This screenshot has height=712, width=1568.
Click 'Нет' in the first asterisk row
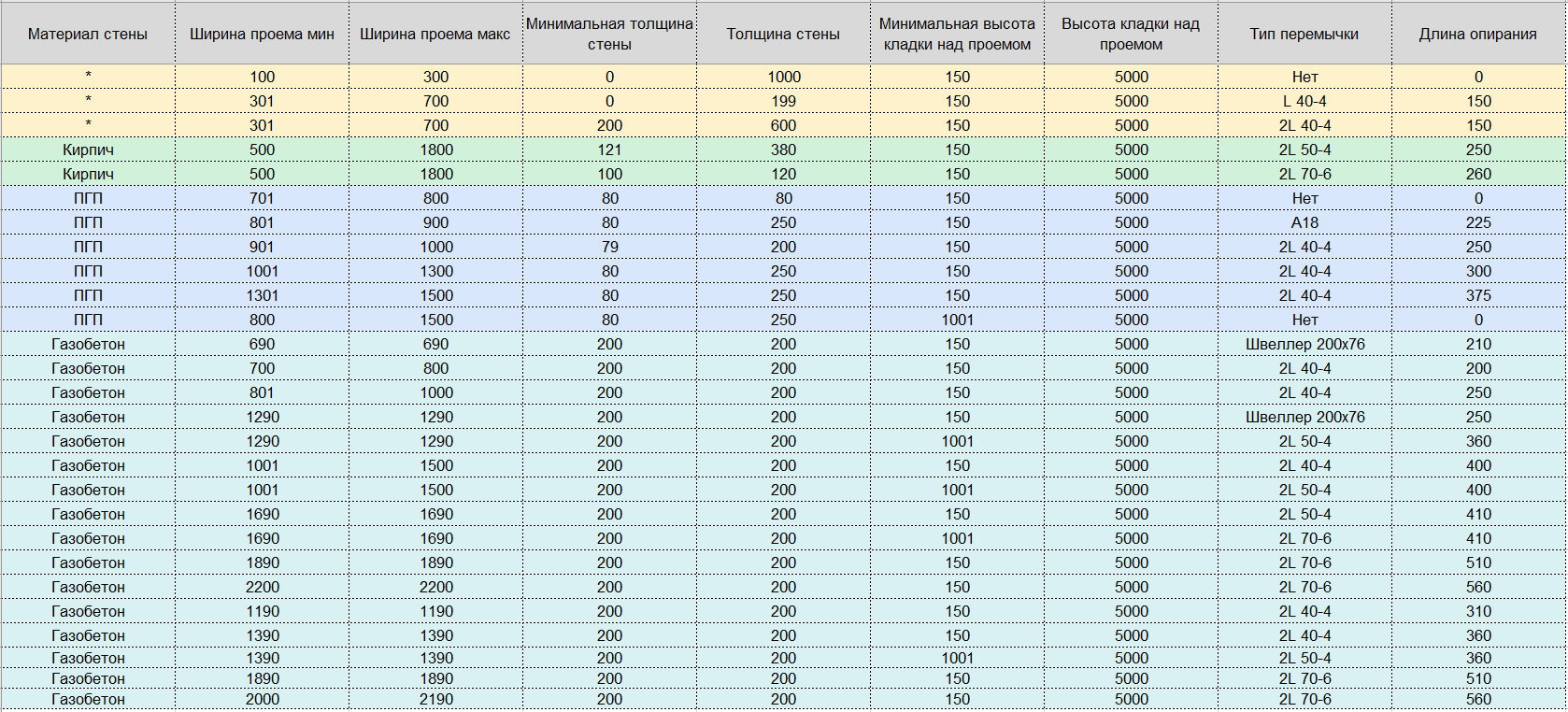(1304, 77)
